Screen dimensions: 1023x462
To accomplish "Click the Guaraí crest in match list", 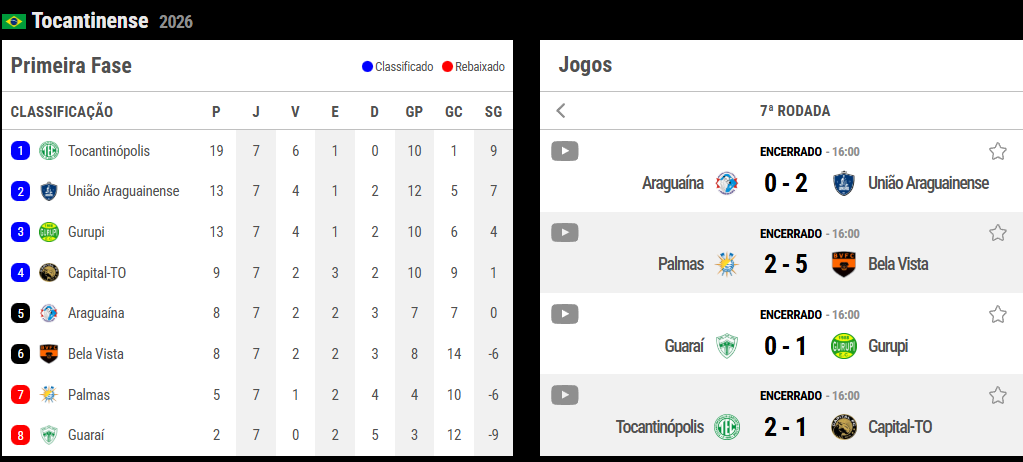I will coord(727,346).
